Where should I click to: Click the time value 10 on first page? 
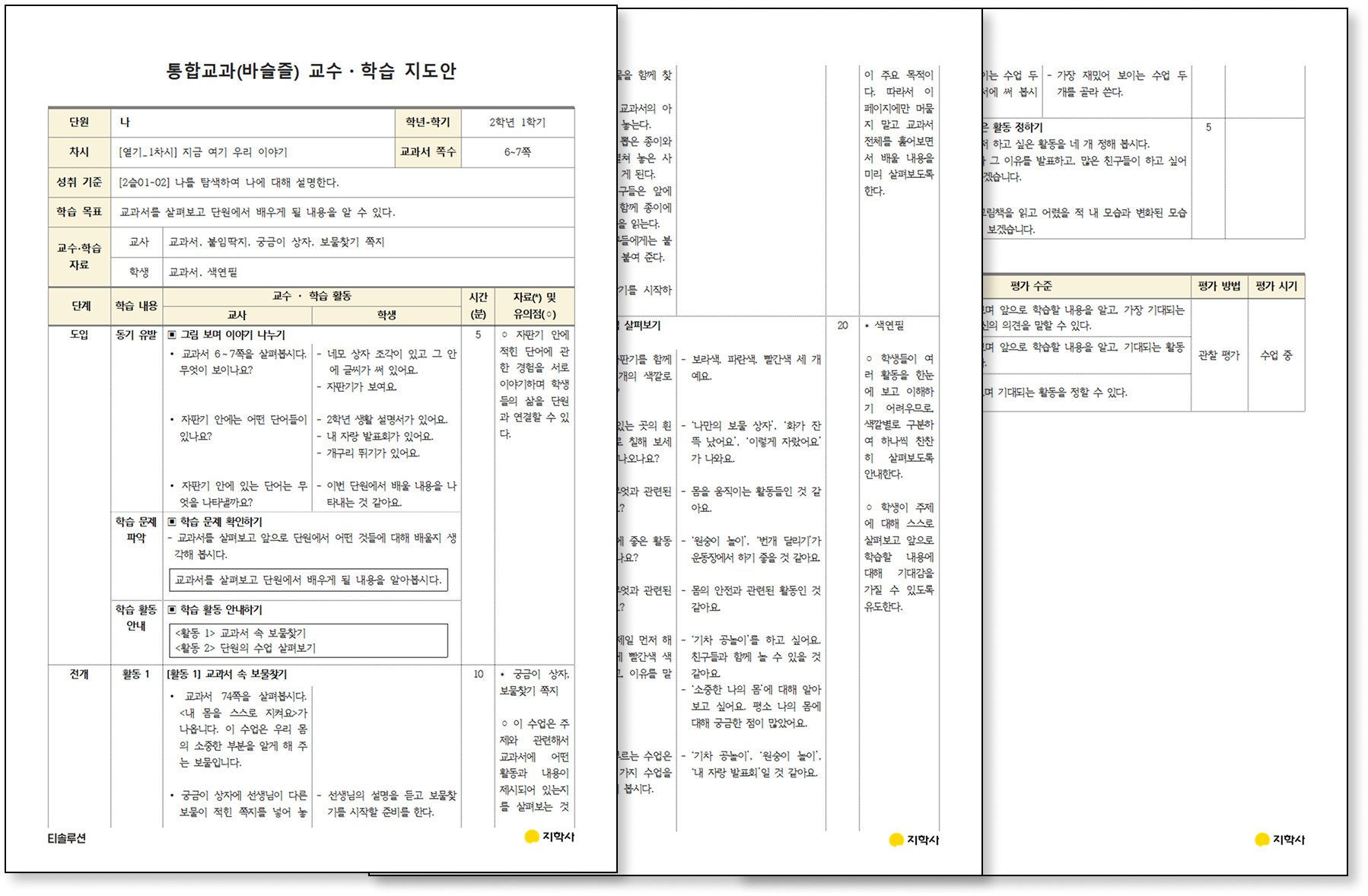(x=479, y=674)
